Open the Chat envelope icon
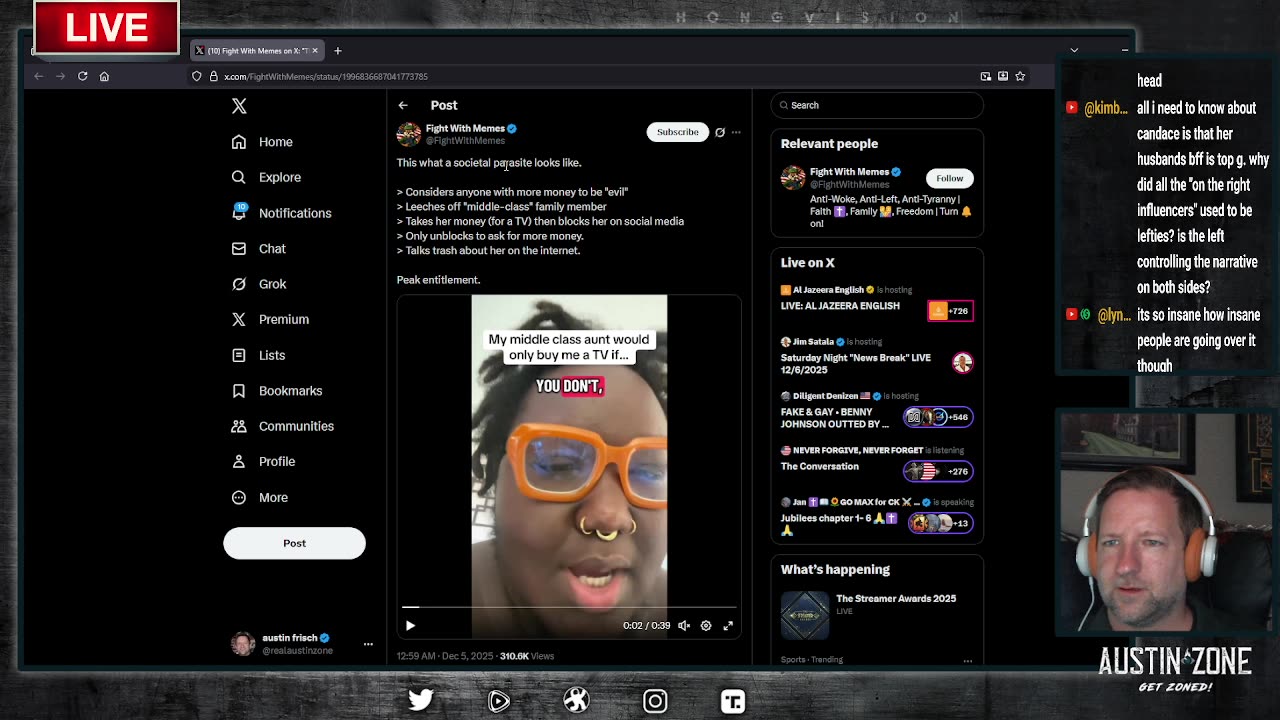 coord(239,248)
